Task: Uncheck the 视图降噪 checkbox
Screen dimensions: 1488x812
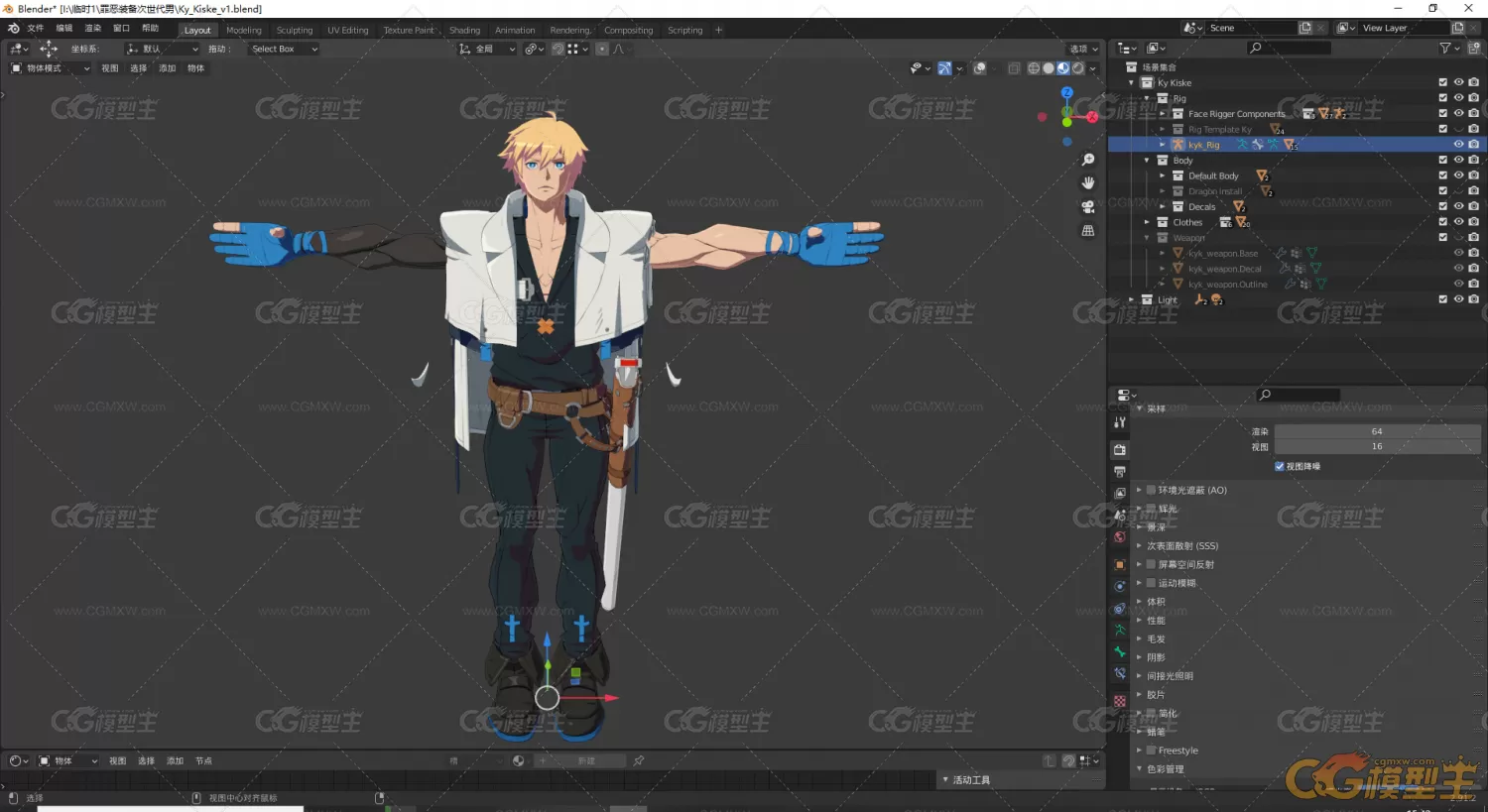Action: coord(1280,466)
